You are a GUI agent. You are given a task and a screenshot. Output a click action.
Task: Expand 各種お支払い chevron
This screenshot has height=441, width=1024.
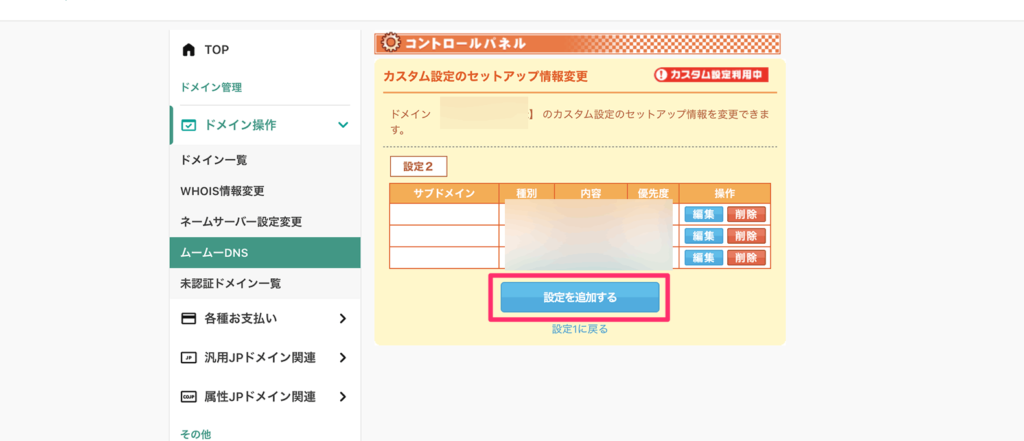tap(343, 319)
